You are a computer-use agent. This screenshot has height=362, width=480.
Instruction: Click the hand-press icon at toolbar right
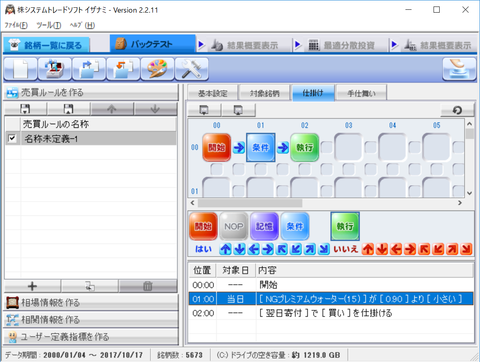coord(459,69)
